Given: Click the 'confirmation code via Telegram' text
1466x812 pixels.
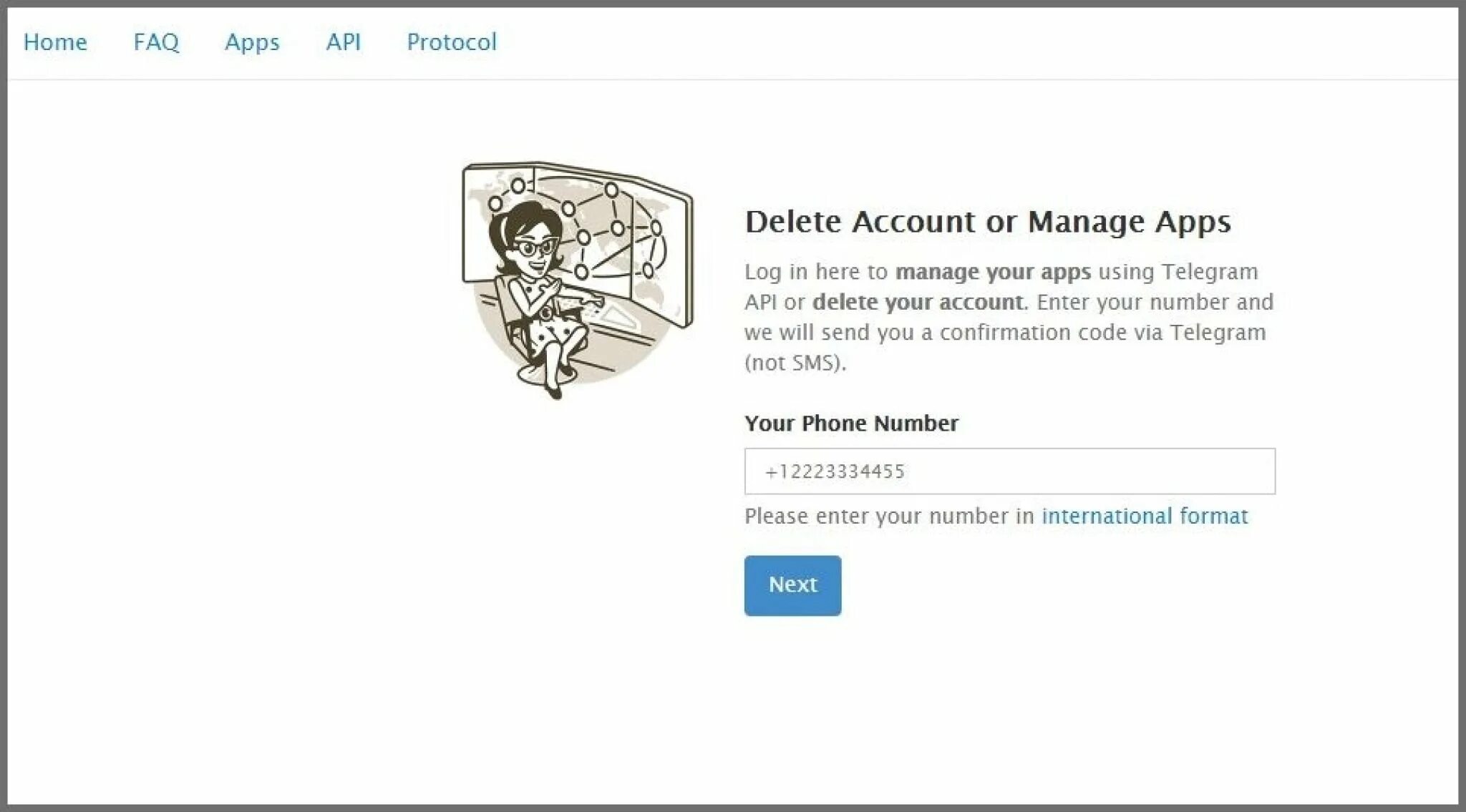Looking at the screenshot, I should pyautogui.click(x=1102, y=333).
